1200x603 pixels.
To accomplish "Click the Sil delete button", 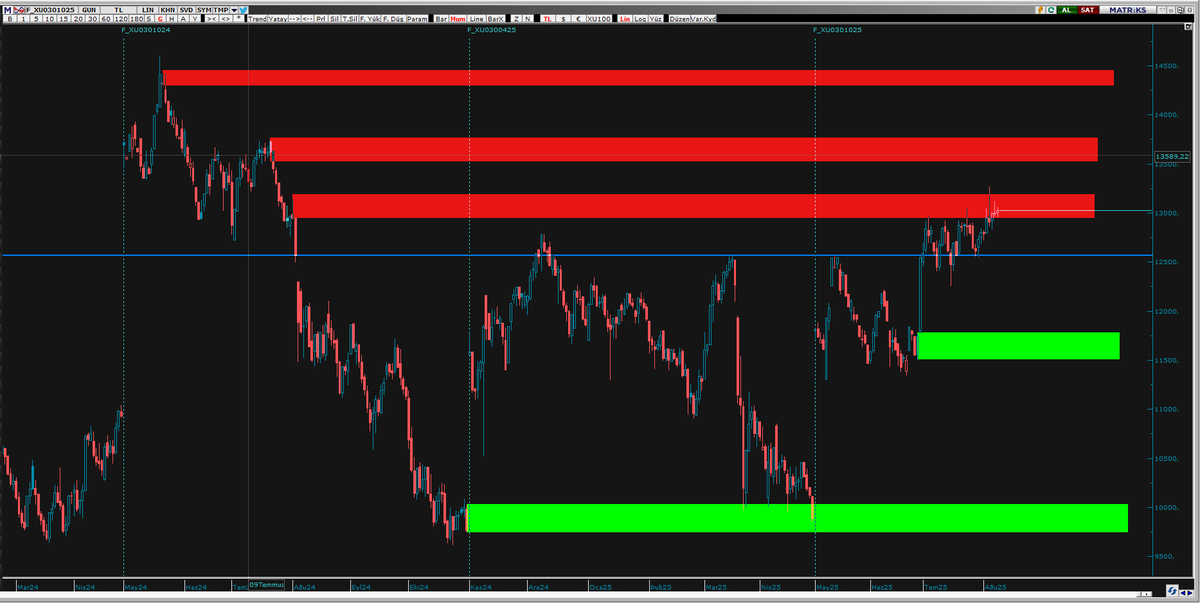I will tap(334, 19).
